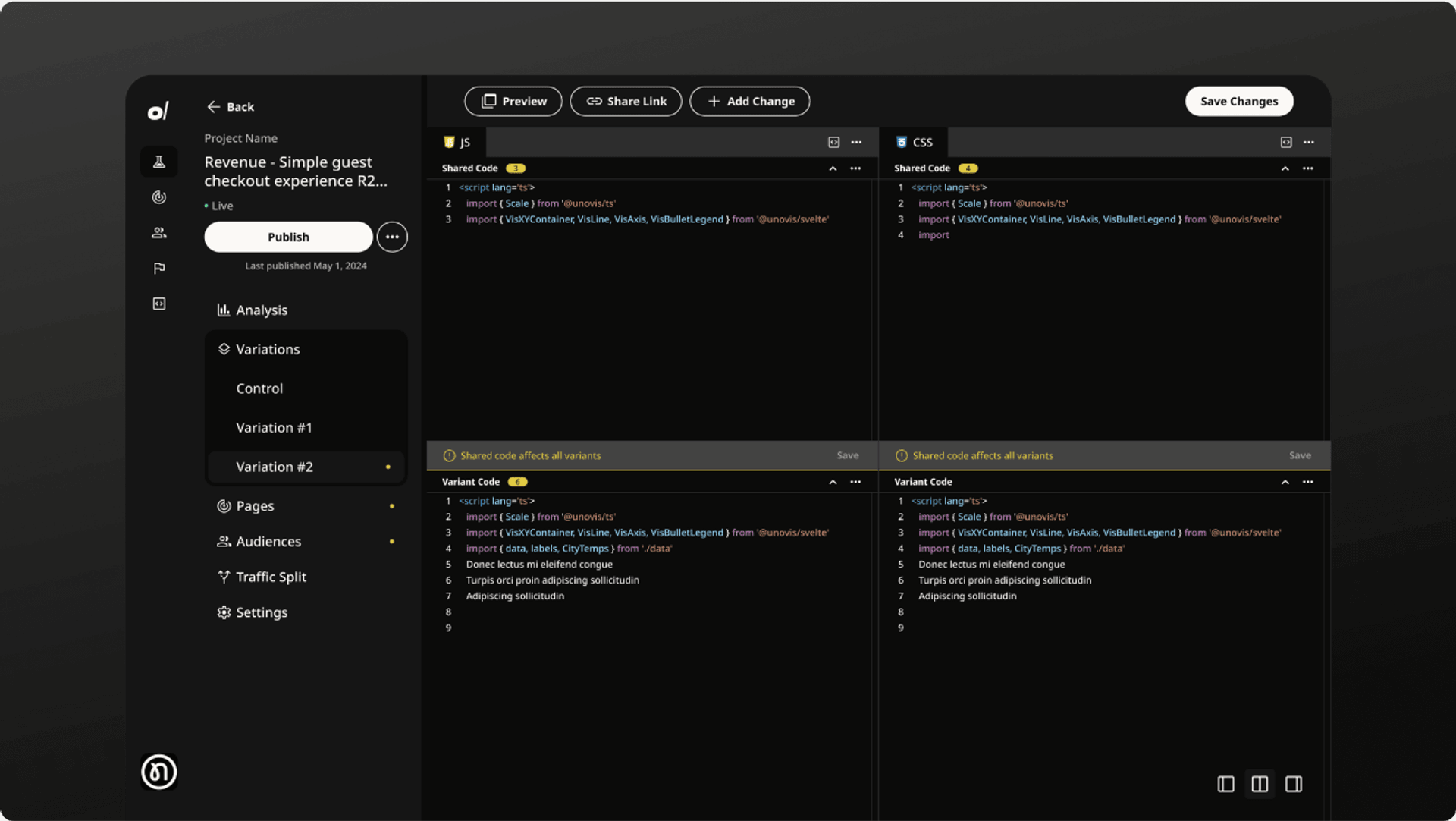Activate the left panel layout view
The width and height of the screenshot is (1456, 821).
pos(1226,784)
